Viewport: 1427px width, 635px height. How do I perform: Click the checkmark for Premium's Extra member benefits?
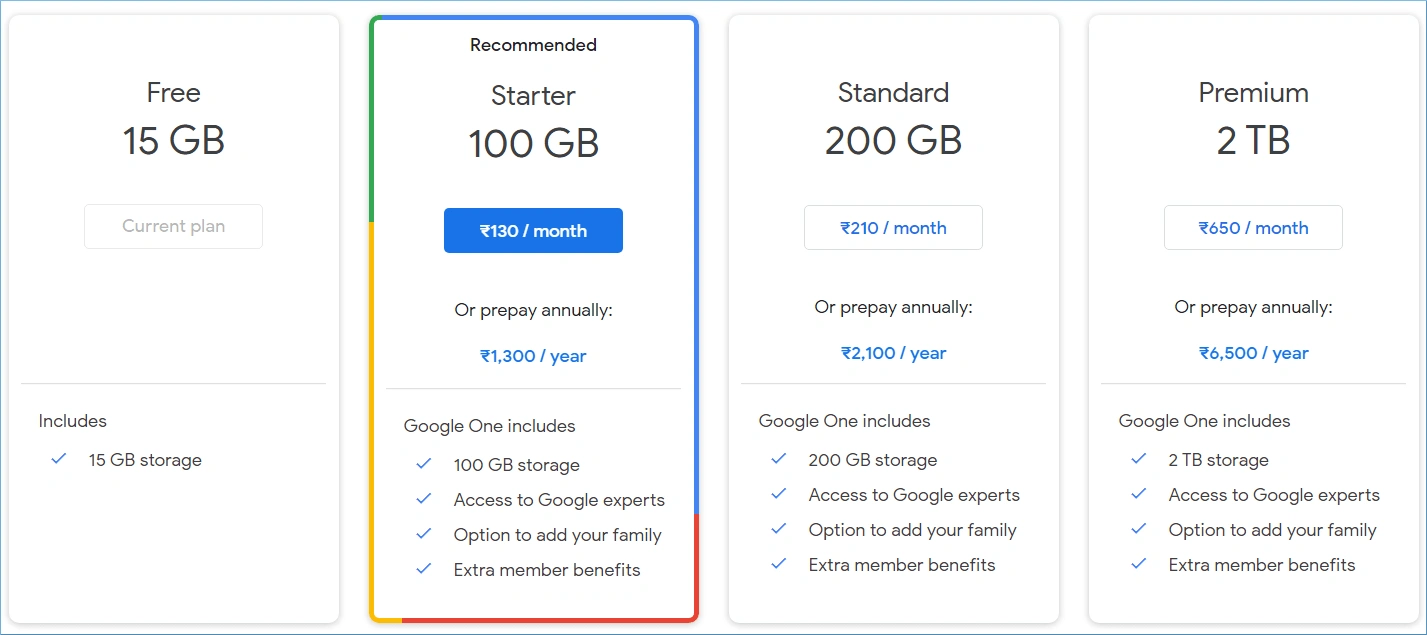[1138, 564]
